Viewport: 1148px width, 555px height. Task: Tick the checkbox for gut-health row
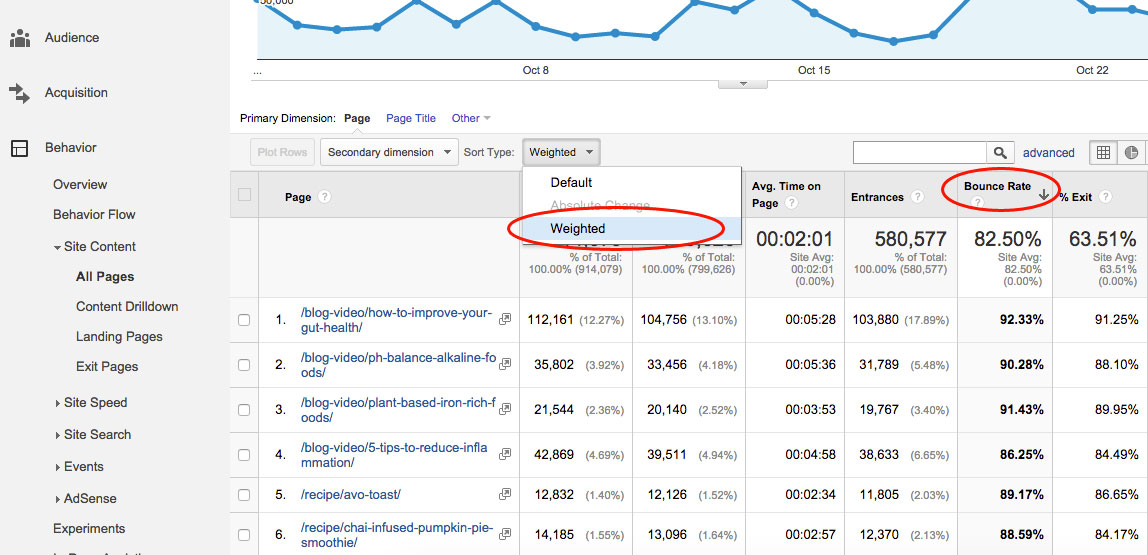[244, 320]
